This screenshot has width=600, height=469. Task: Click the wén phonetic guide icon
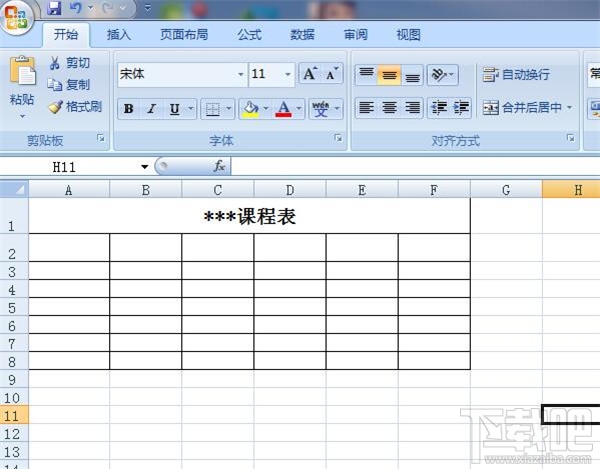(x=321, y=109)
